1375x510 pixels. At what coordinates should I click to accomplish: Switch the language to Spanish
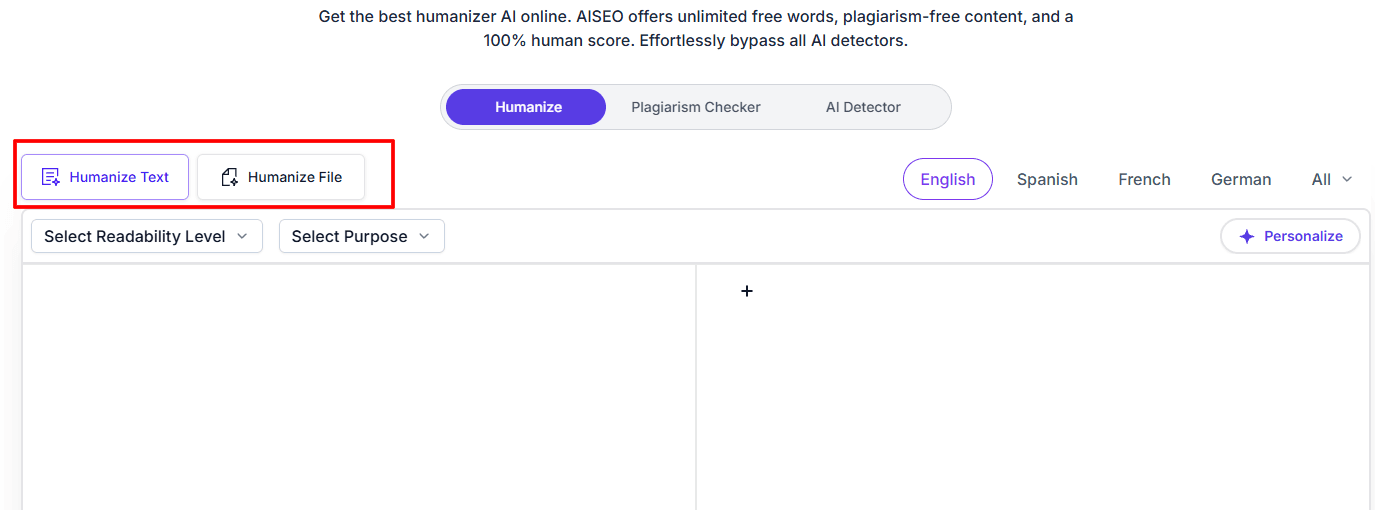[x=1047, y=180]
